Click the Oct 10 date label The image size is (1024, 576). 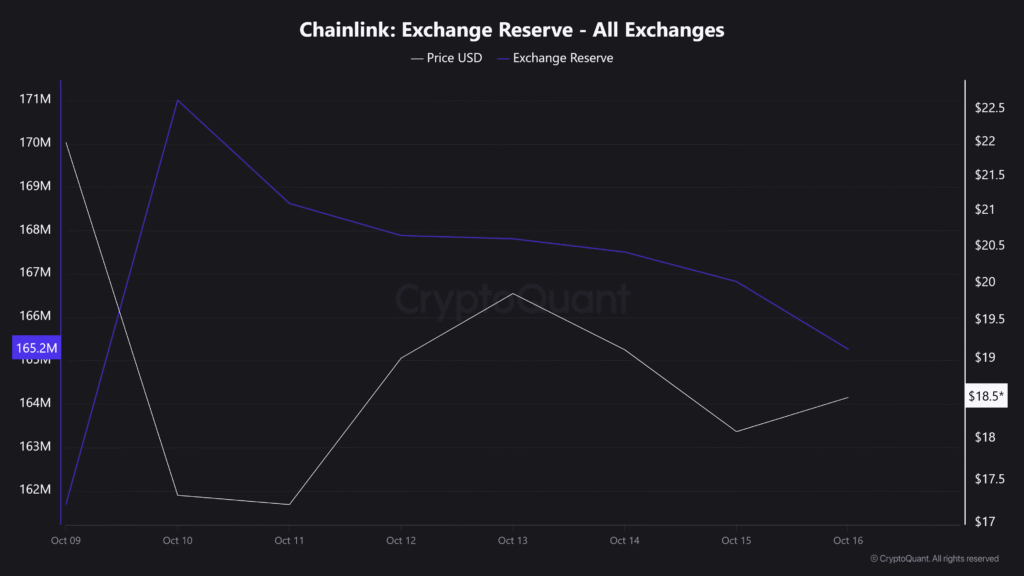pos(177,540)
